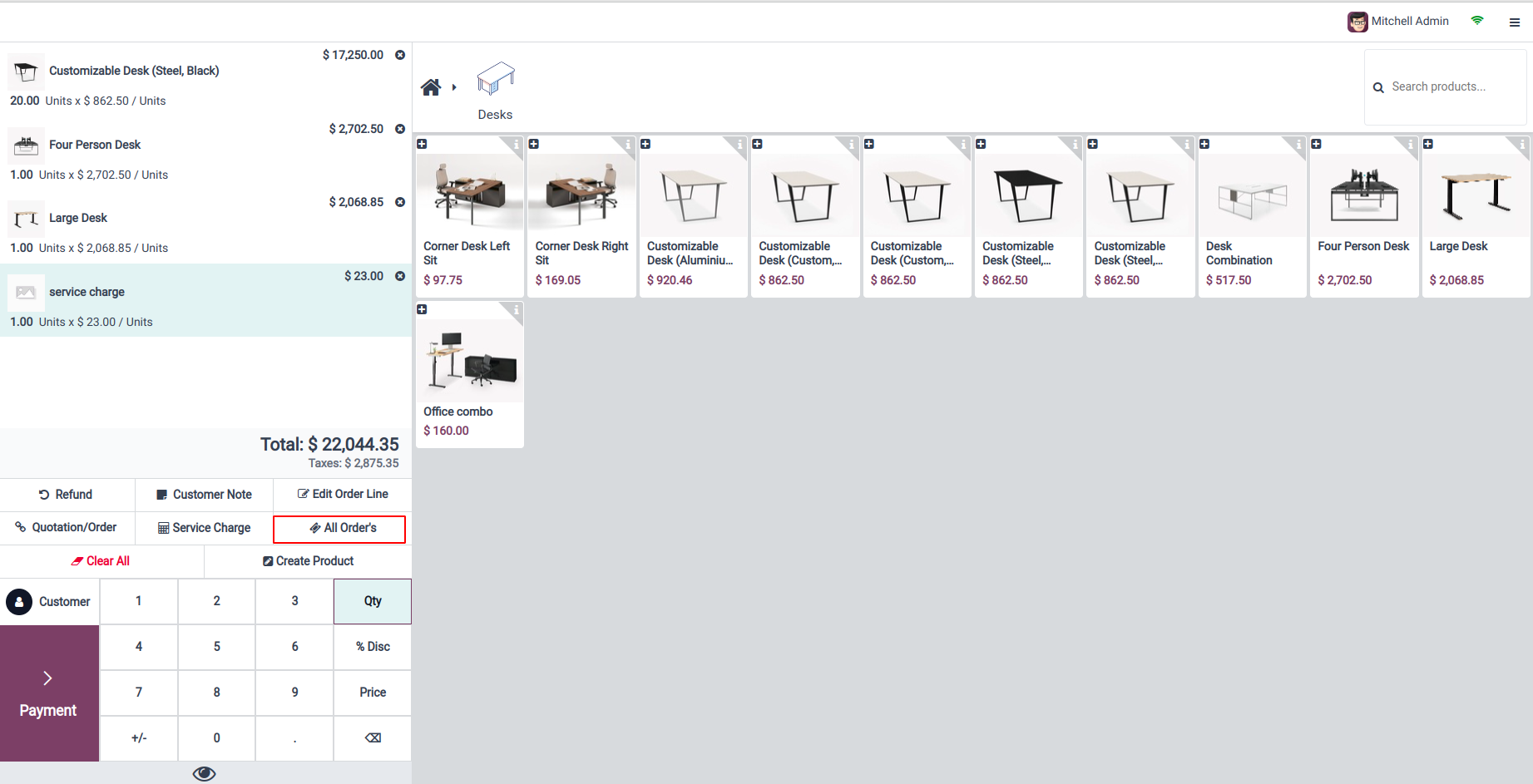1533x784 pixels.
Task: Delete the service charge order line
Action: point(400,276)
